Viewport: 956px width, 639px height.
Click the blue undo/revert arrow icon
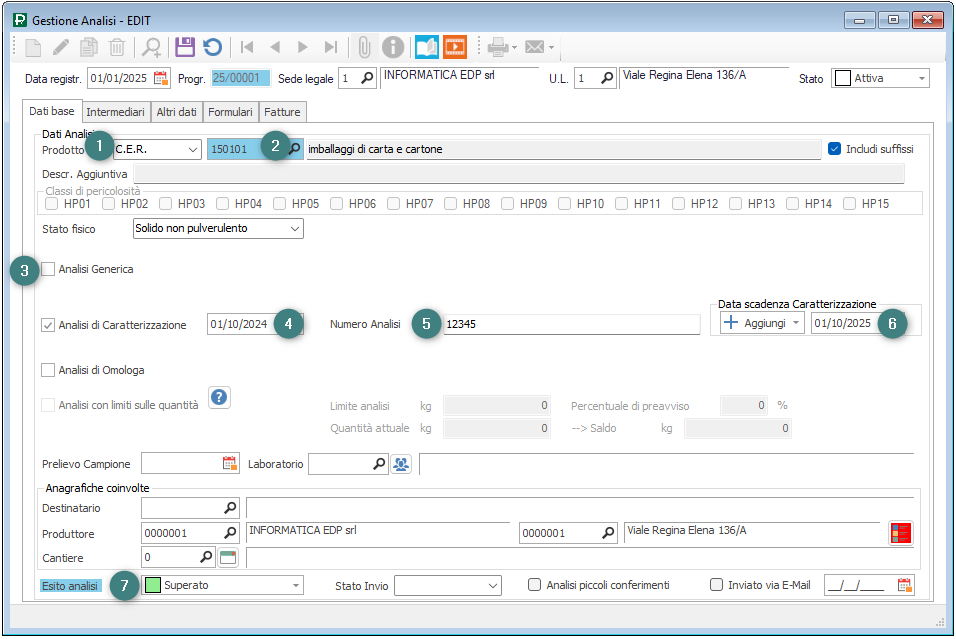tap(212, 47)
